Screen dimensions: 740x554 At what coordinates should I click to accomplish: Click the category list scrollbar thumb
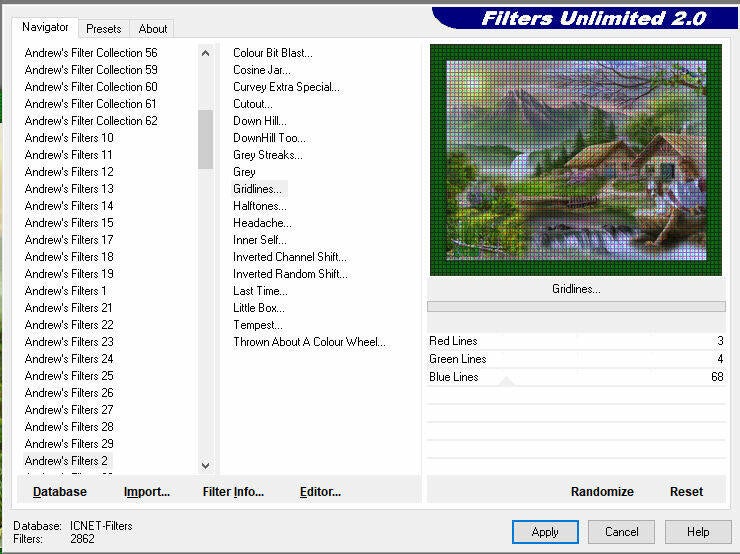205,139
